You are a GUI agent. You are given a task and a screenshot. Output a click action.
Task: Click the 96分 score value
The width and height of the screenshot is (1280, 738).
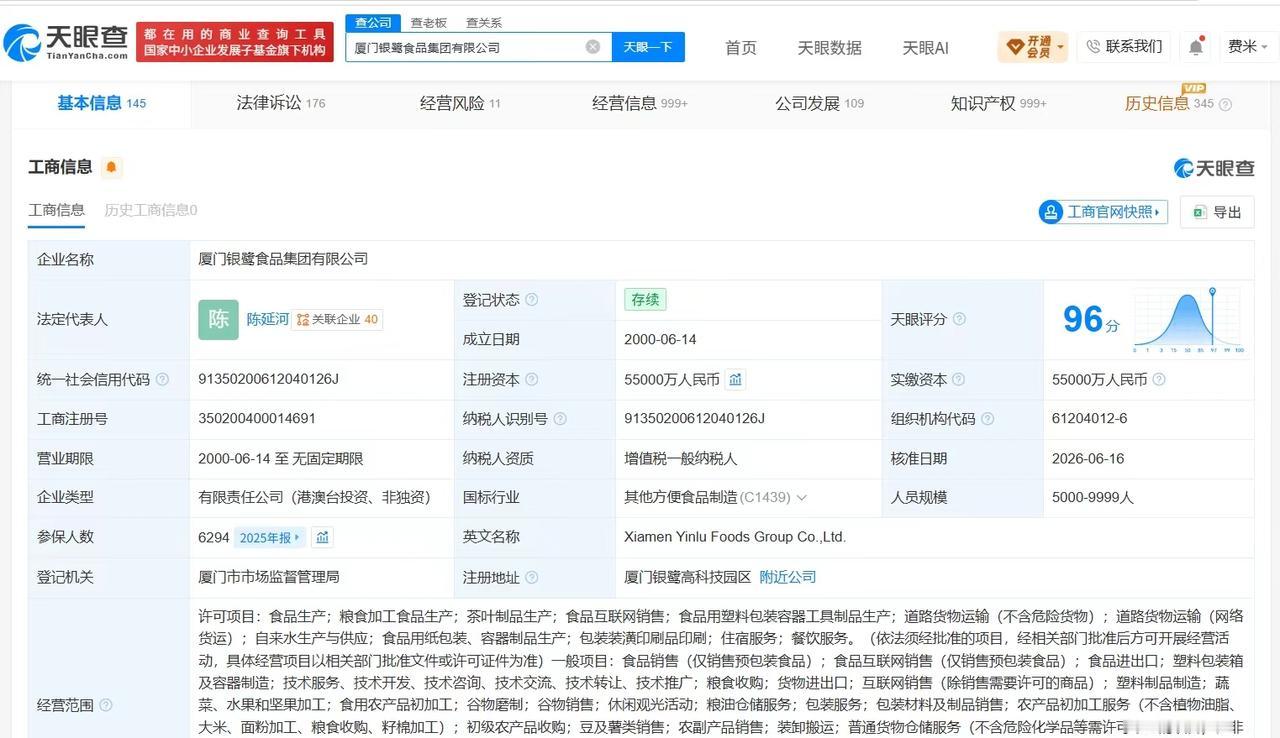pos(1091,320)
